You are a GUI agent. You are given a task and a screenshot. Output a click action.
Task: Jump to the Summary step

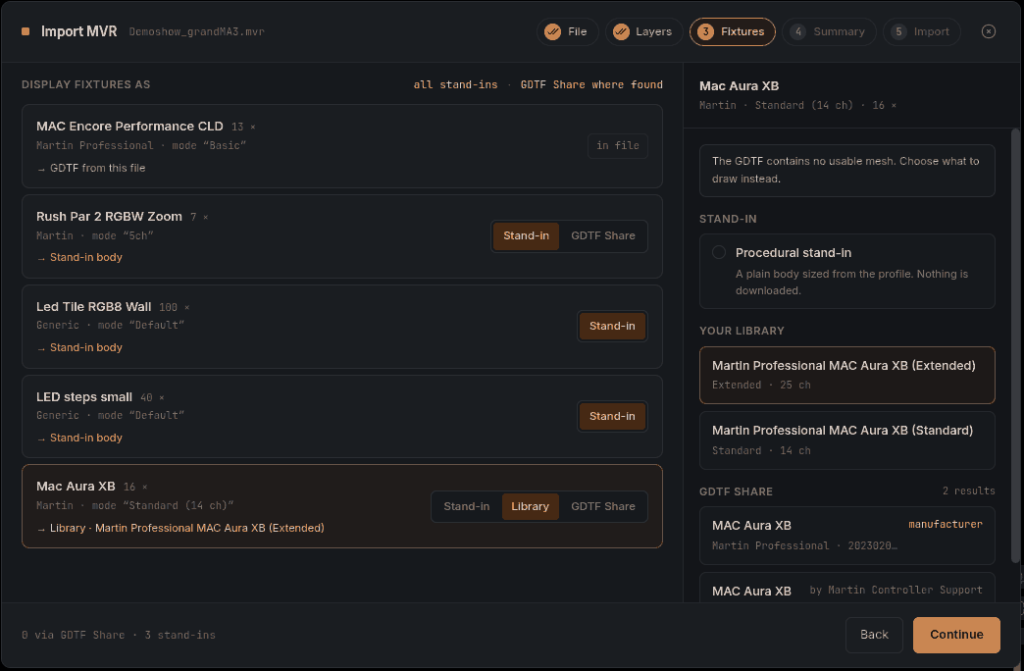click(x=828, y=31)
